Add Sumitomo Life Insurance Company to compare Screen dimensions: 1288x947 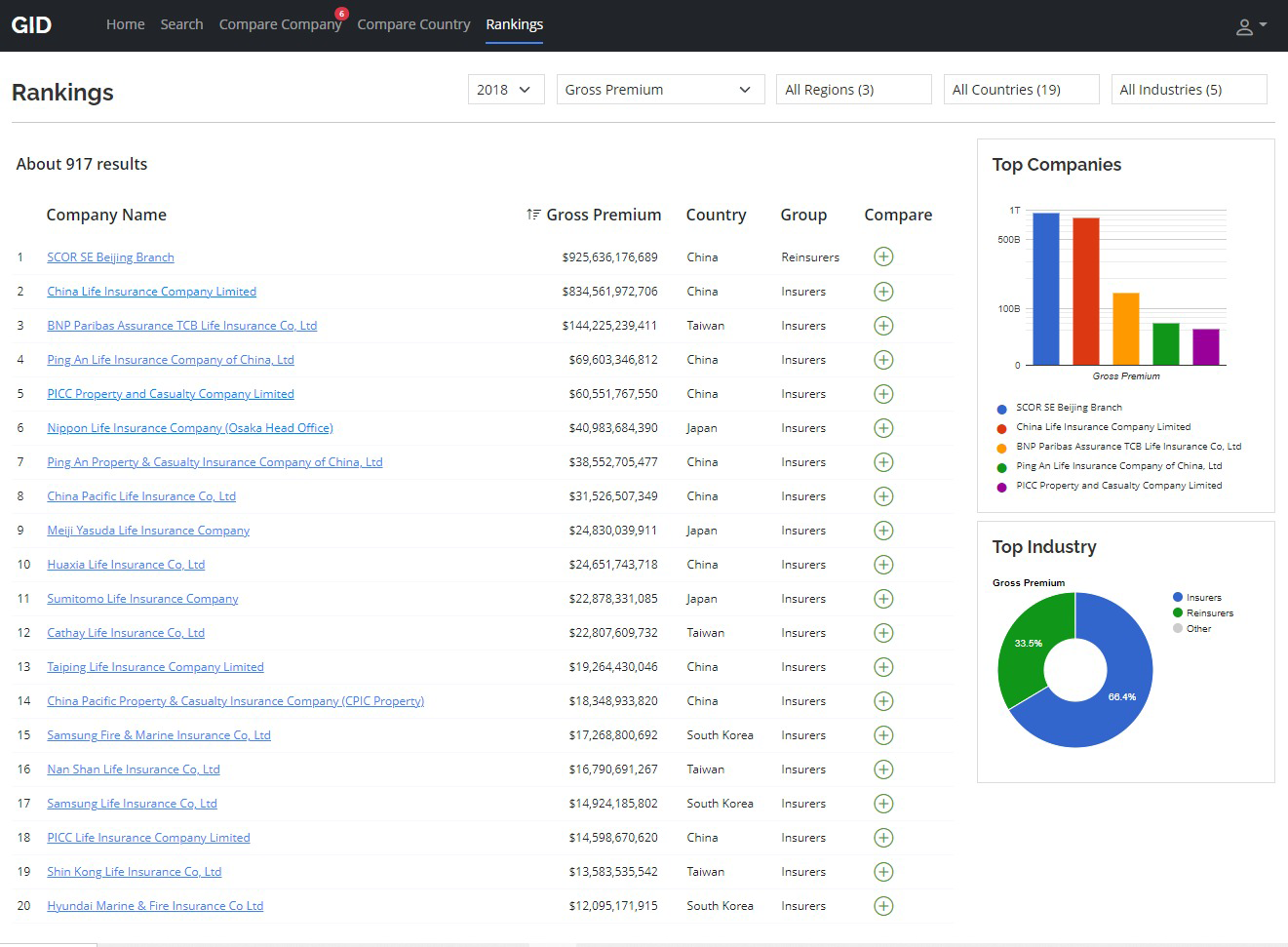(x=883, y=598)
